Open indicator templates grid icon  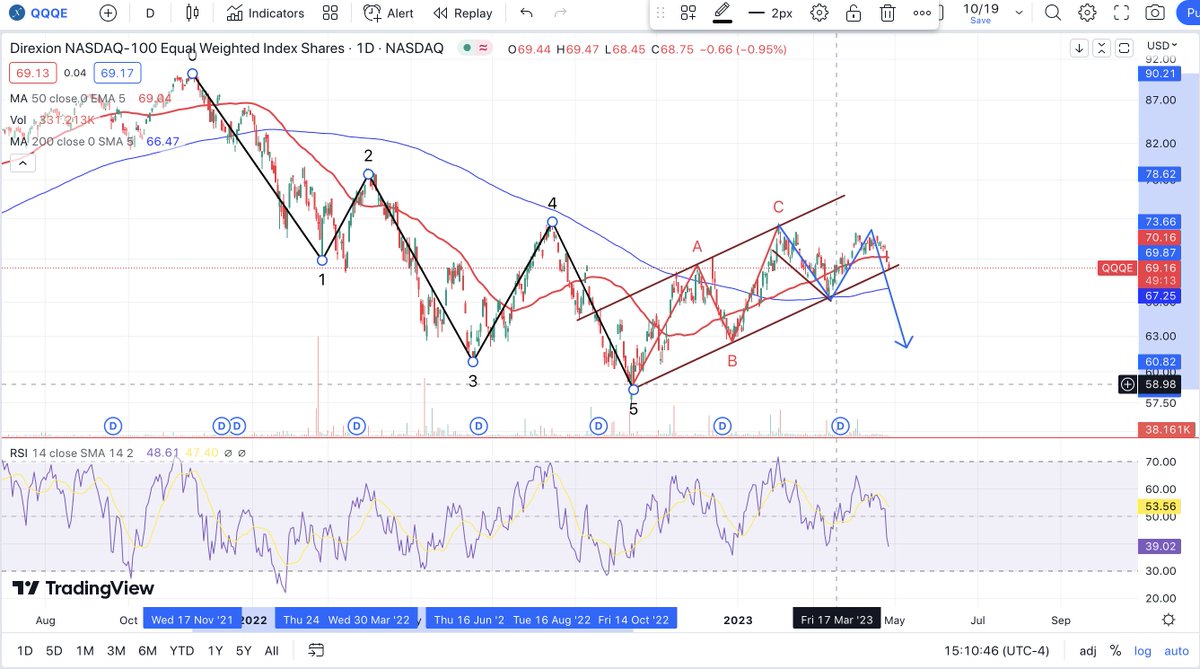click(x=330, y=13)
